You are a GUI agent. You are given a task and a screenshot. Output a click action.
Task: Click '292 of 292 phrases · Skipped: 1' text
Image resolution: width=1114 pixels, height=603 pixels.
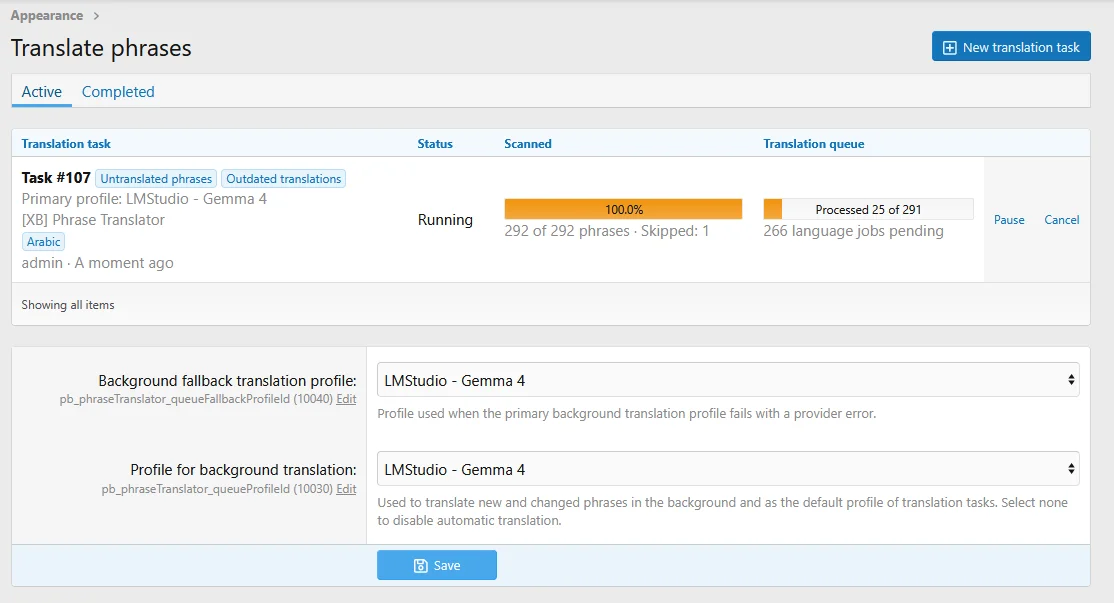pos(607,231)
